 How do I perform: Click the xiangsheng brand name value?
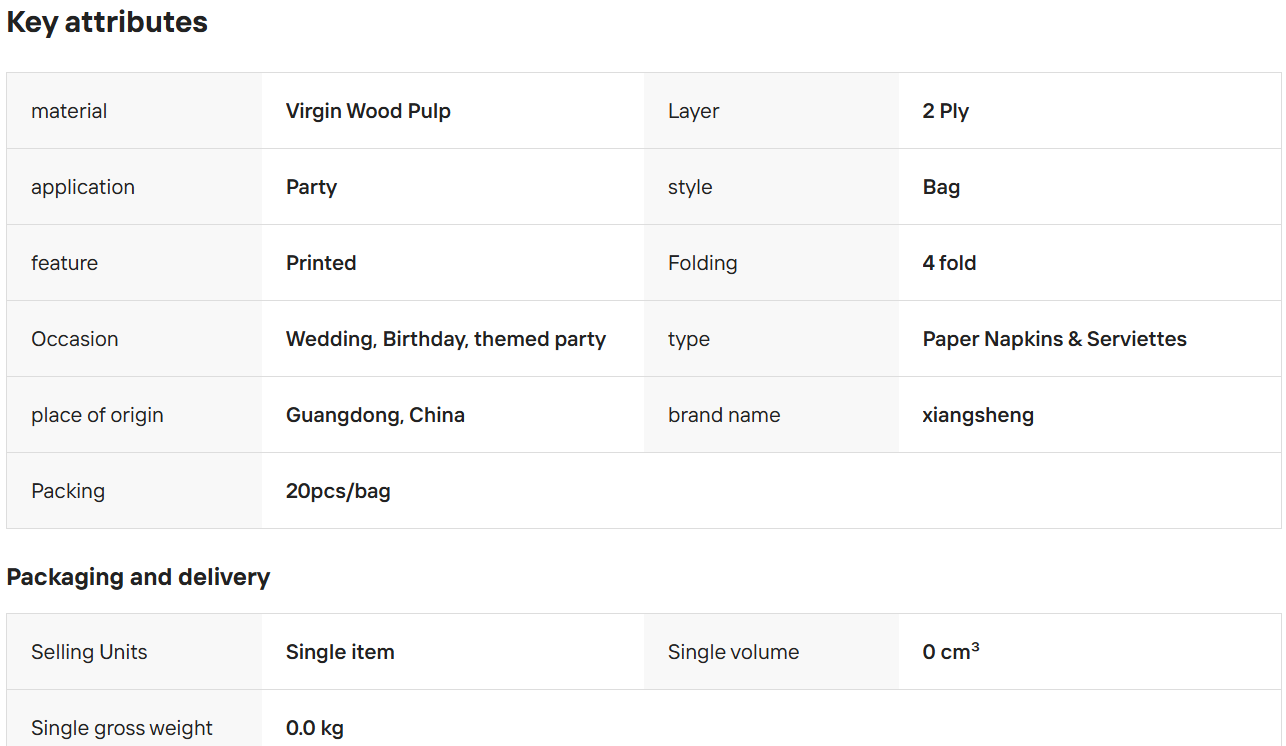[x=978, y=415]
